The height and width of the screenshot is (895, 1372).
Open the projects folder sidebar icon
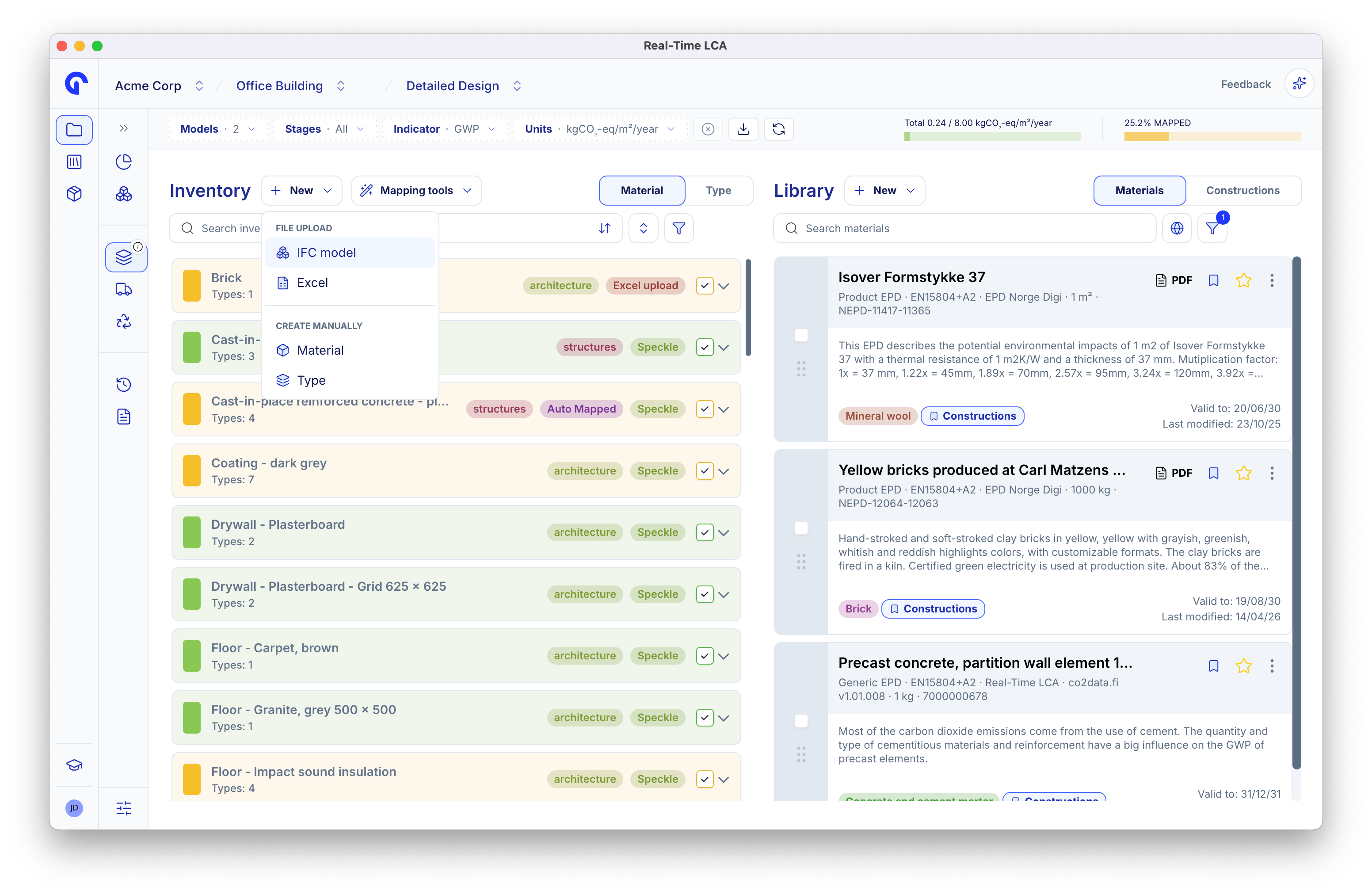[74, 129]
